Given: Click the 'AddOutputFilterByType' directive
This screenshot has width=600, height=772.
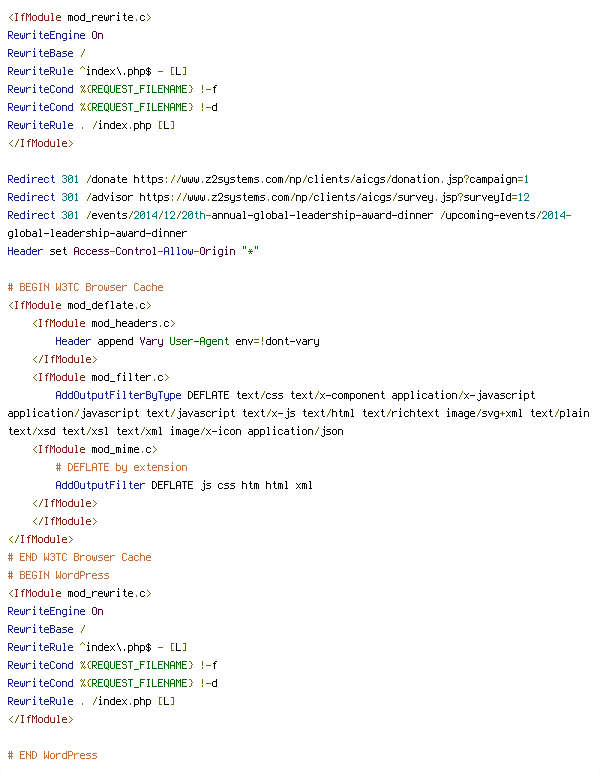Looking at the screenshot, I should click(118, 395).
